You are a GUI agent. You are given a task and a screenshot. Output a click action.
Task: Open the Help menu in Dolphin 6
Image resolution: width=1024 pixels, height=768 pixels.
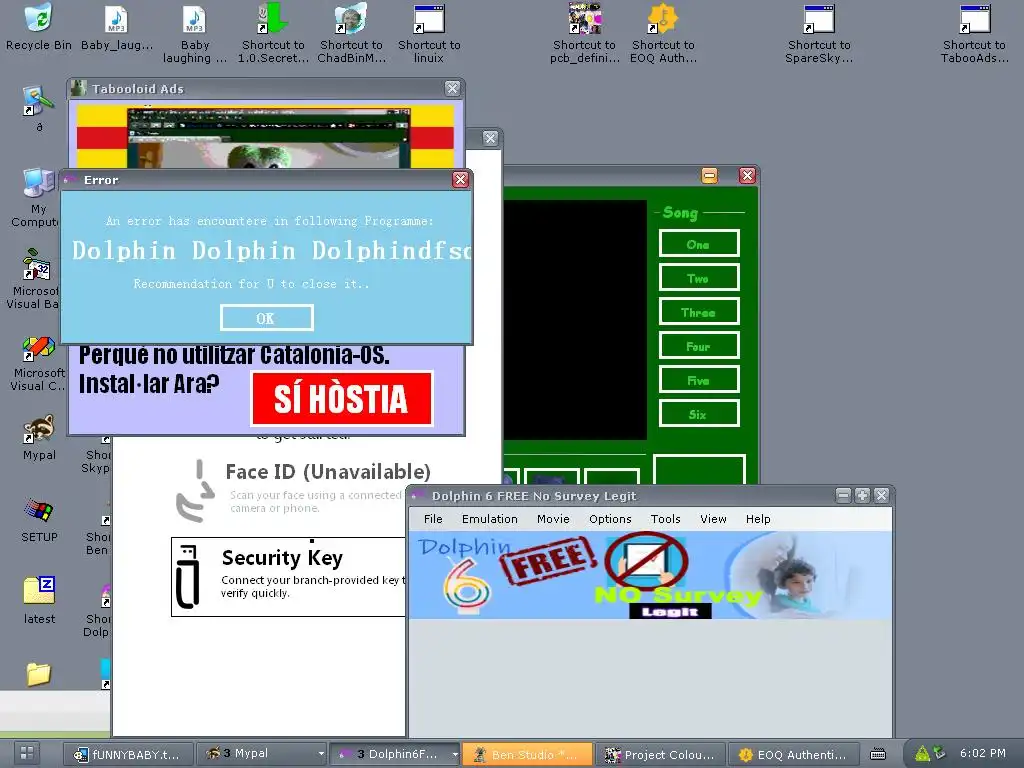[x=758, y=519]
